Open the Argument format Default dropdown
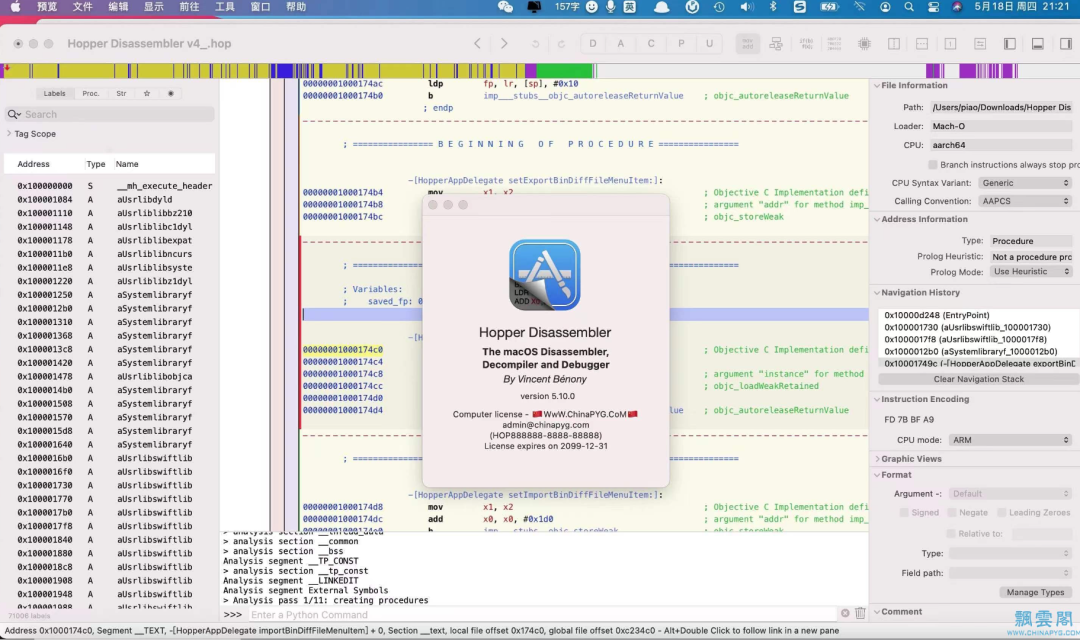This screenshot has height=643, width=1080. click(x=1010, y=494)
